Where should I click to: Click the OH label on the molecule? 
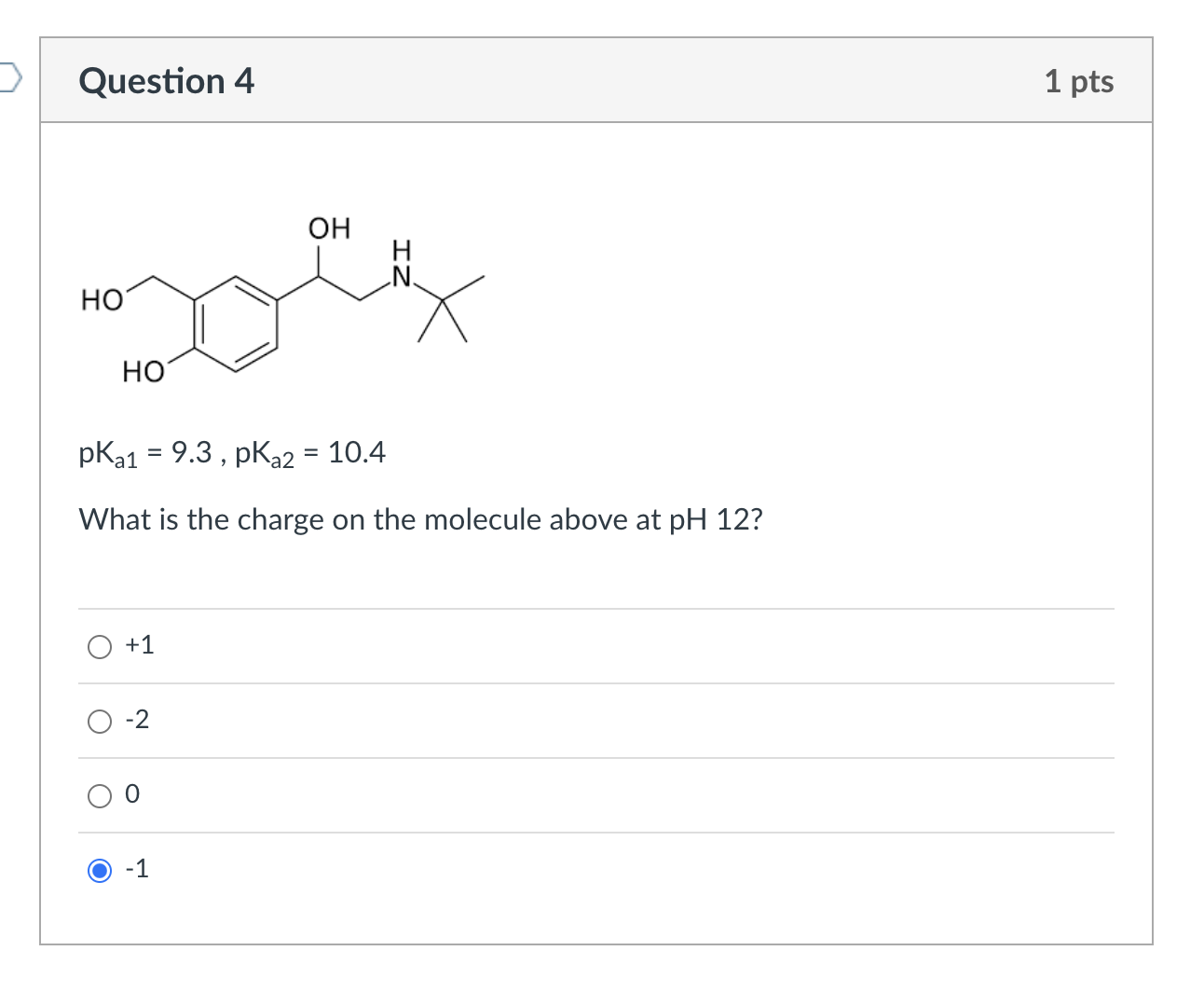click(327, 227)
